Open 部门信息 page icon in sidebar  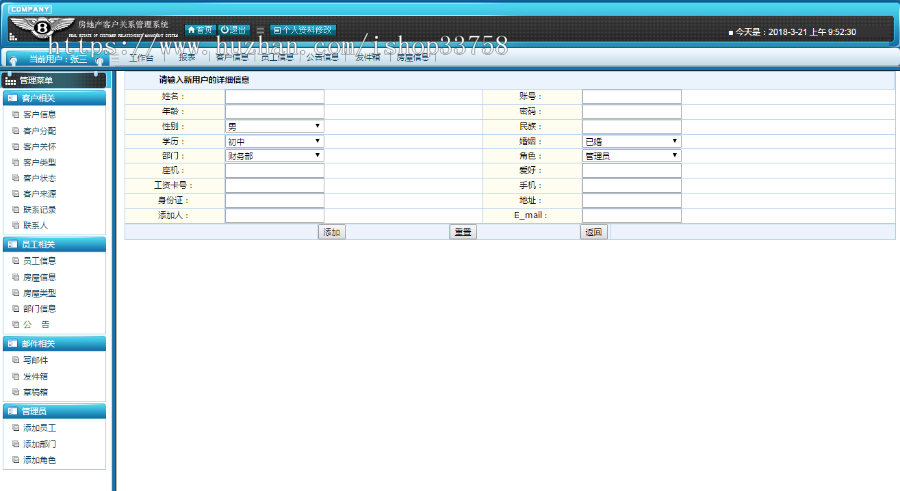[x=15, y=308]
